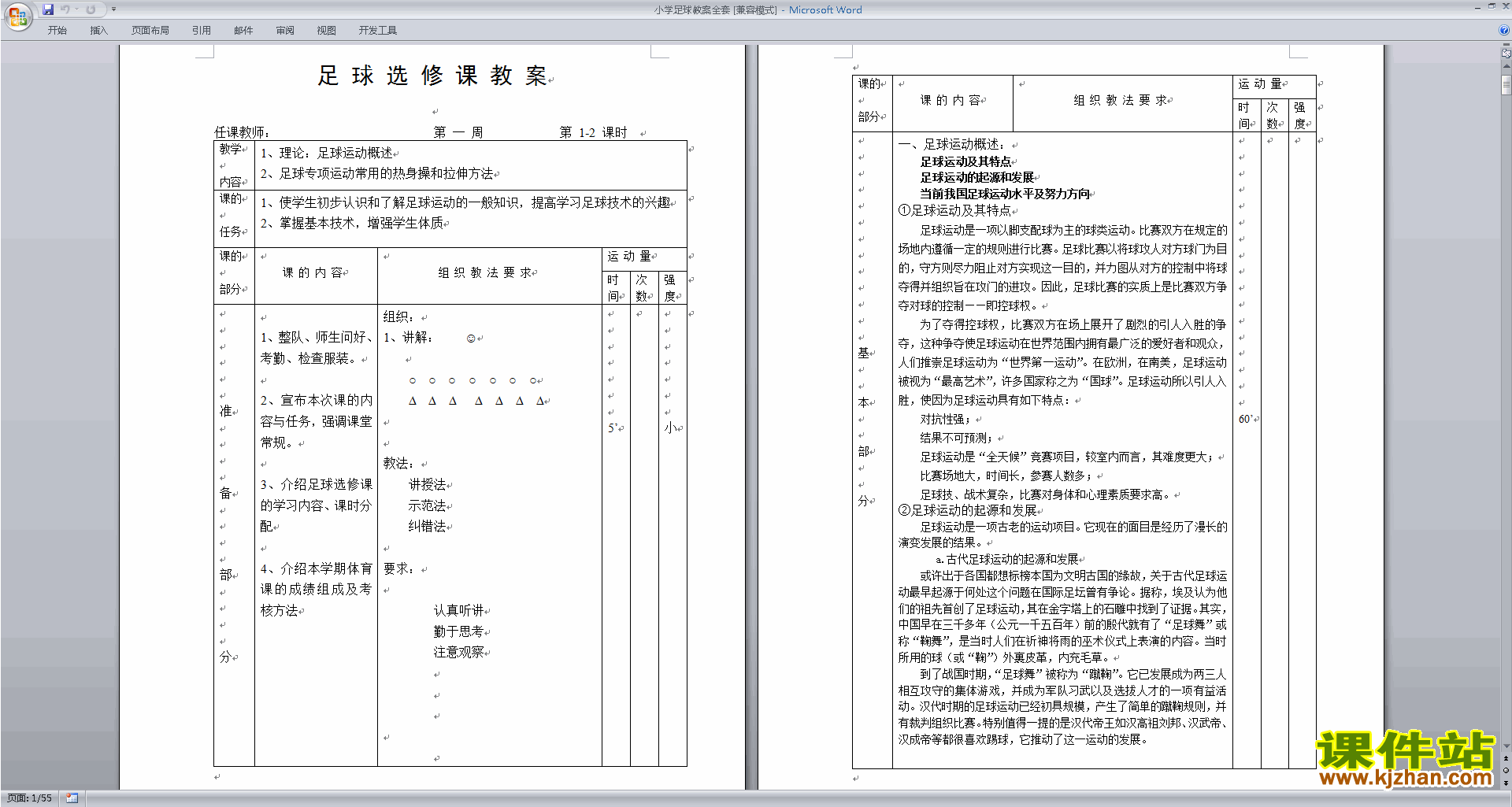Click the vertical scrollbar up arrow
Image resolution: width=1512 pixels, height=807 pixels.
click(x=1506, y=67)
